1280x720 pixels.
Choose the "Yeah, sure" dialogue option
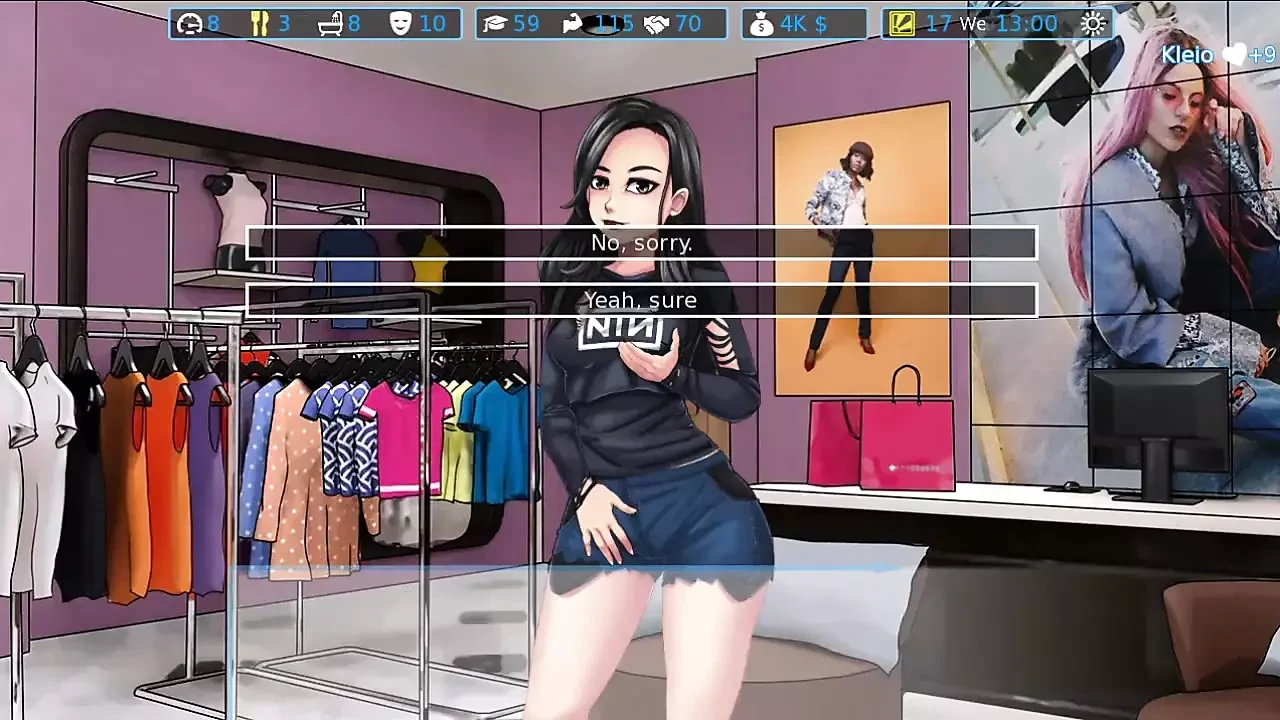click(641, 300)
